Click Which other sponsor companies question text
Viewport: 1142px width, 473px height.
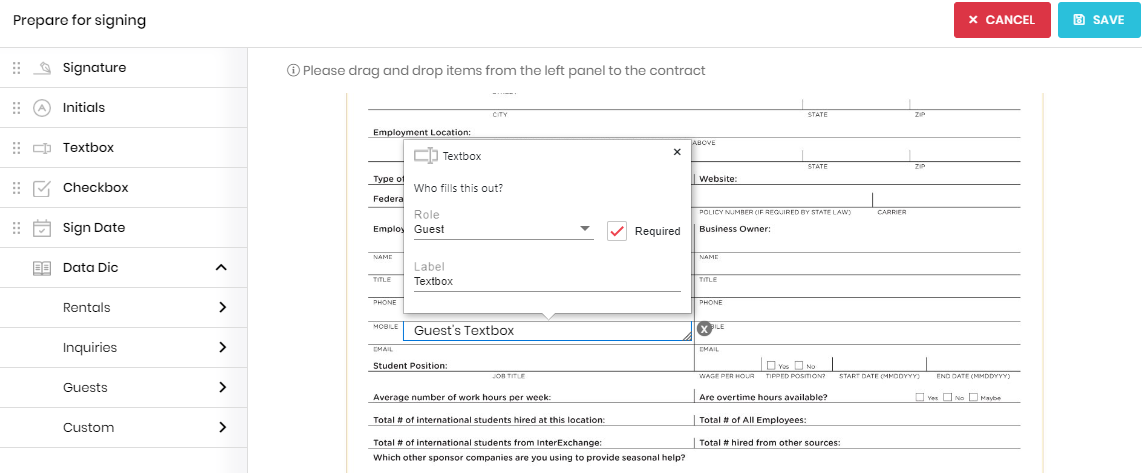point(529,458)
